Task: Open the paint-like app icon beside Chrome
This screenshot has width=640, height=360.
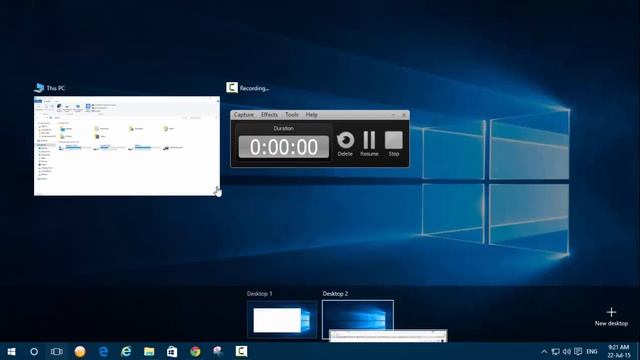Action: point(218,351)
